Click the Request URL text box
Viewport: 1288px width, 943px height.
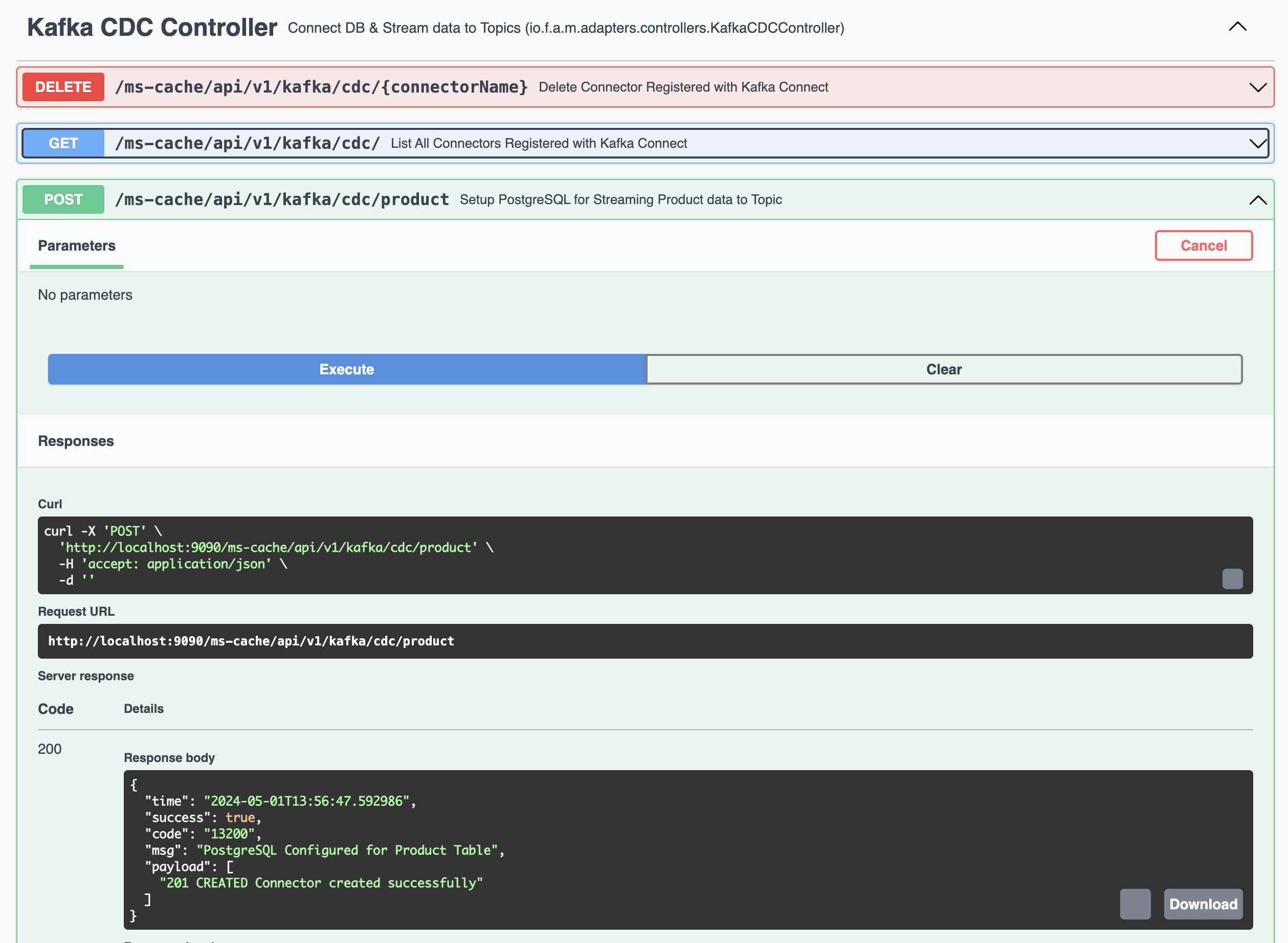(645, 641)
